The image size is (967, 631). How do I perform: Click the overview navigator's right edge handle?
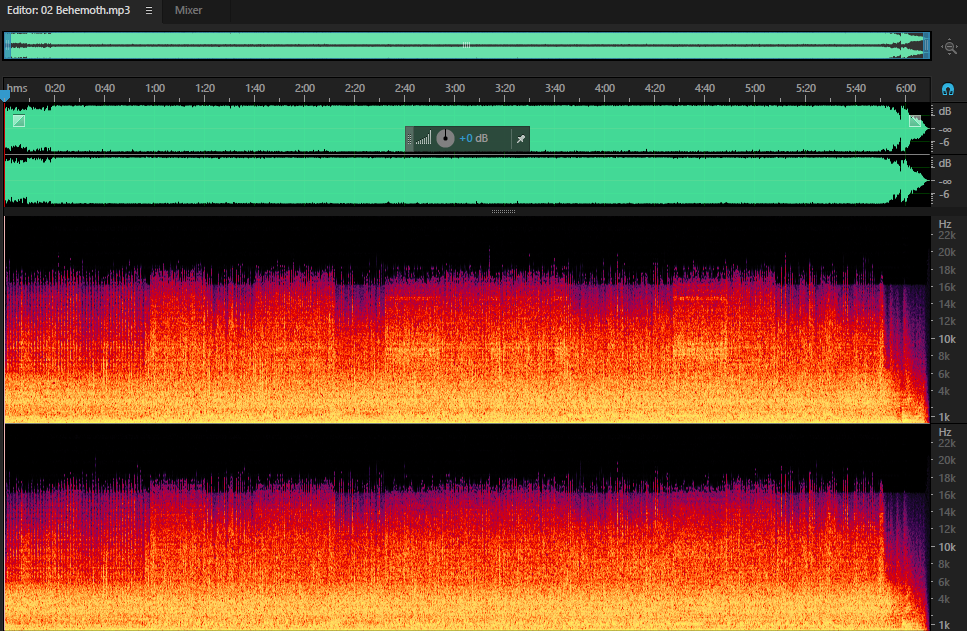[926, 46]
